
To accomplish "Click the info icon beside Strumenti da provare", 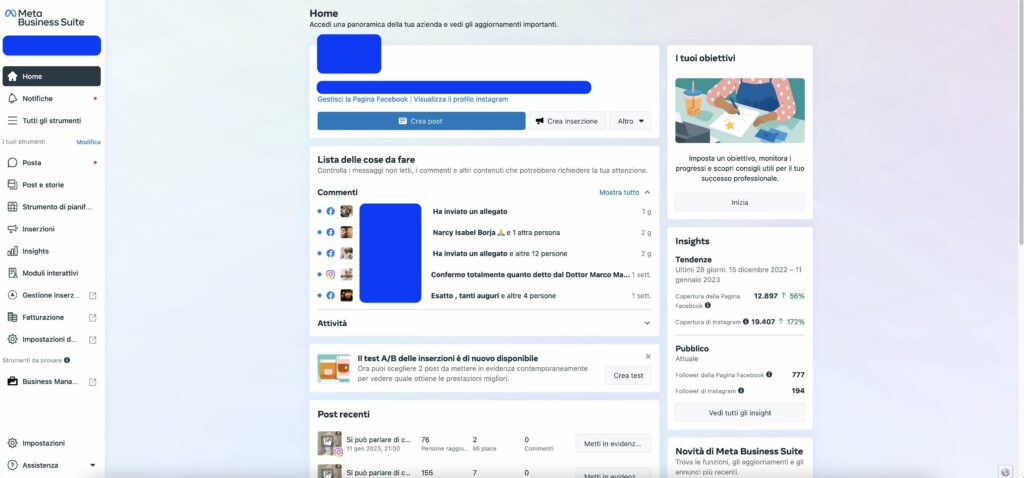I will [x=67, y=360].
